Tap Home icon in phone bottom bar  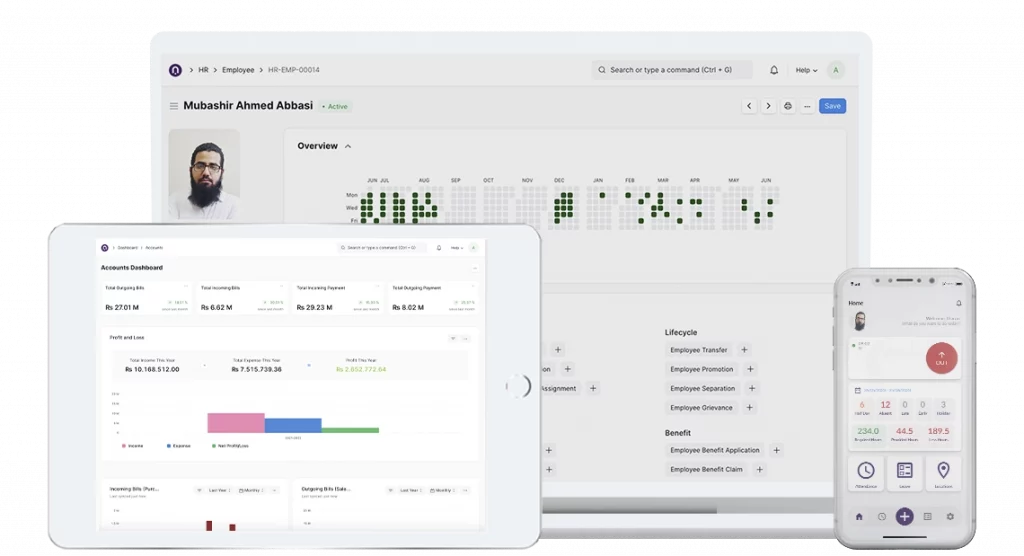coord(859,517)
